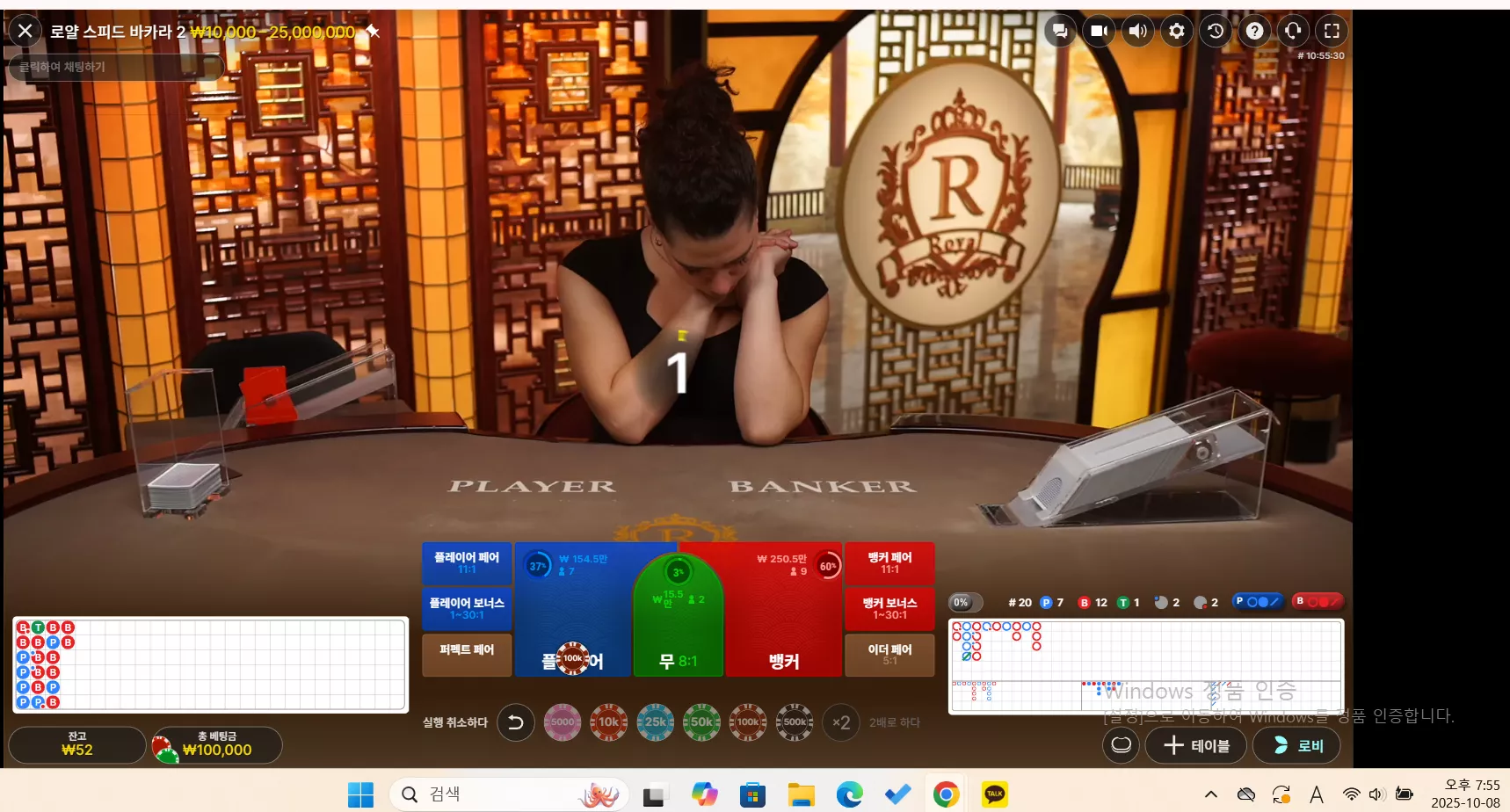
Task: Open Microsoft Edge from taskbar
Action: 849,794
